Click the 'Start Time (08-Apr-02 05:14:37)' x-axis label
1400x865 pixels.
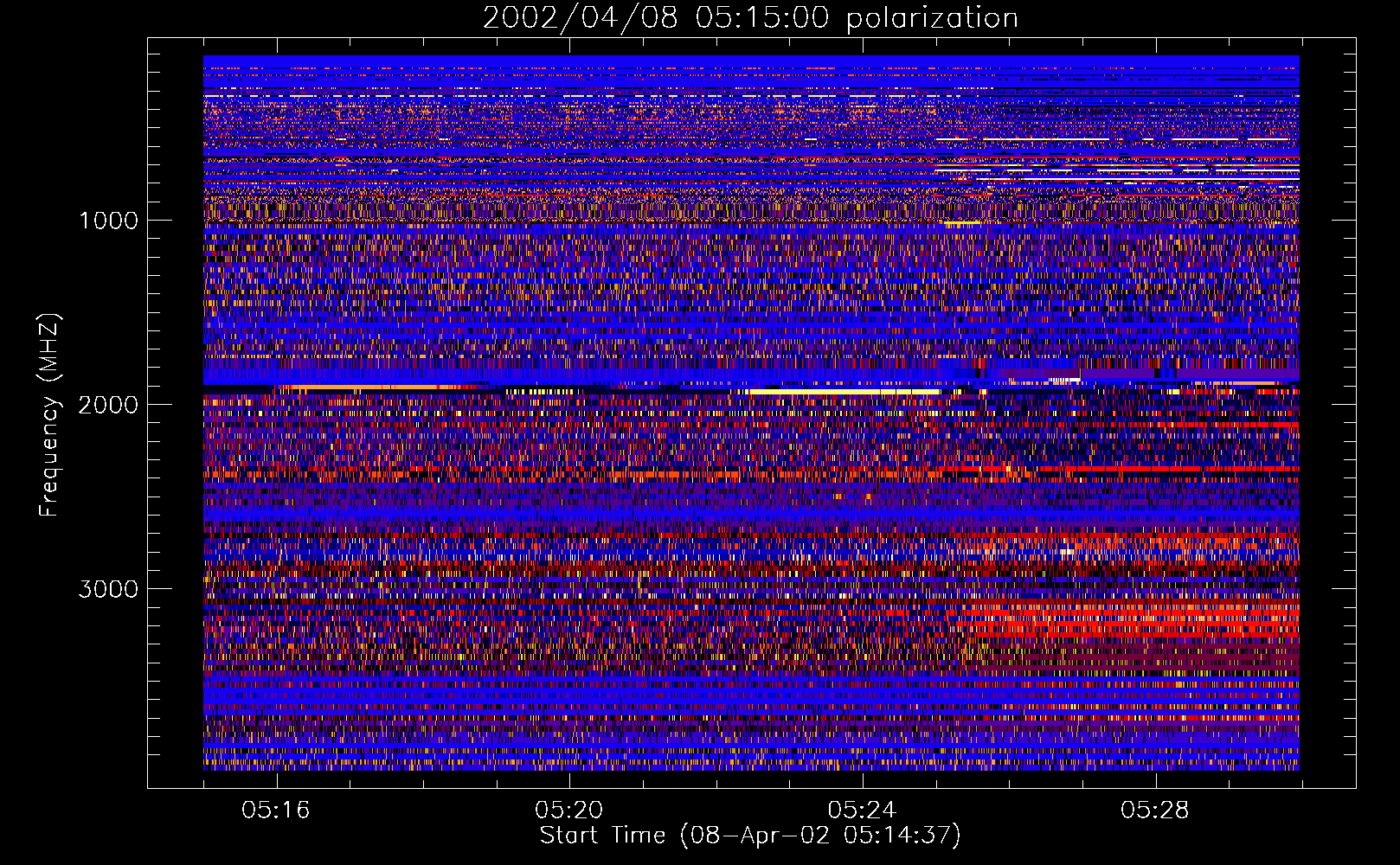tap(750, 836)
